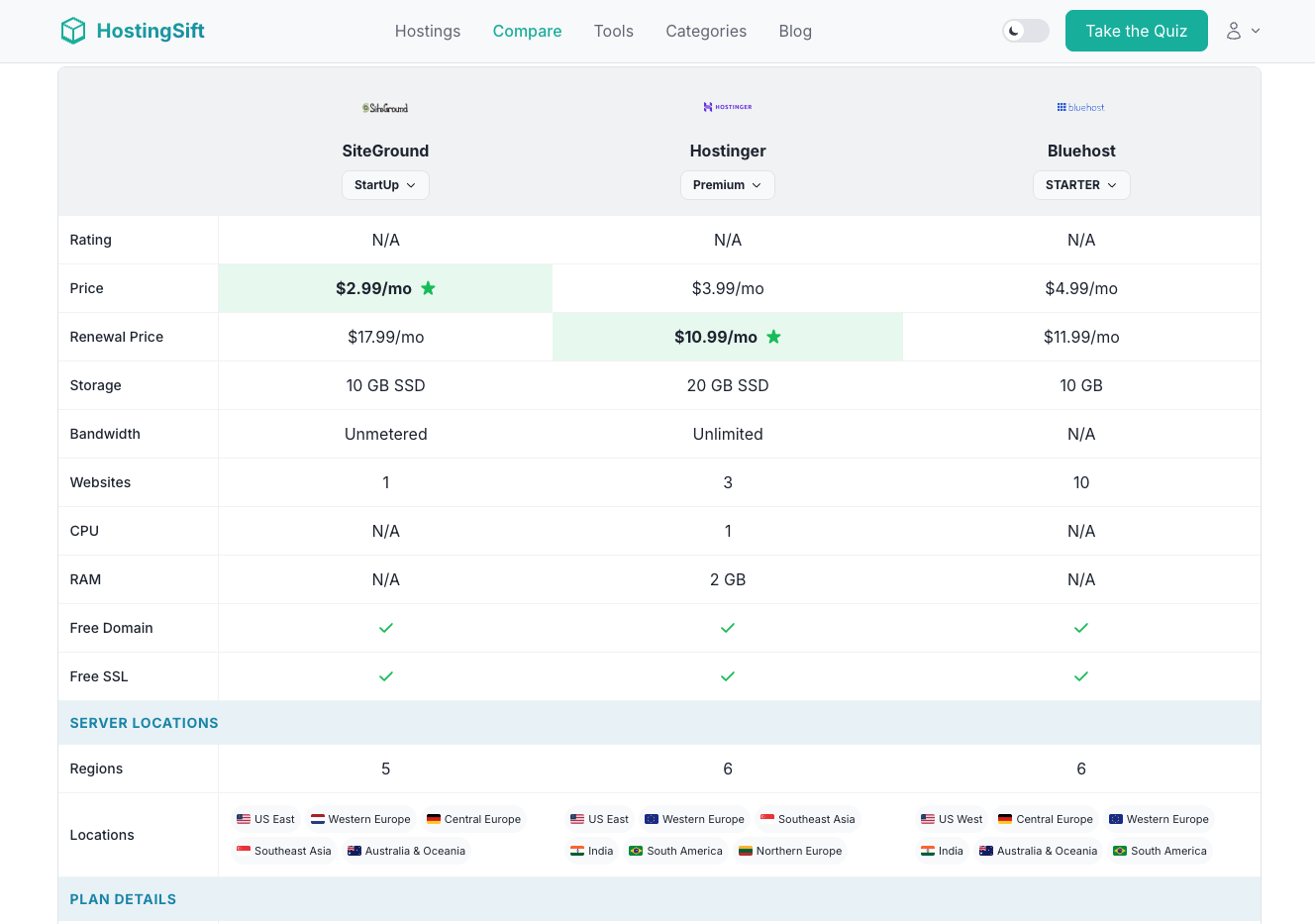Select Bluehost's Australia & Oceania location chip
Image resolution: width=1315 pixels, height=924 pixels.
[1038, 851]
